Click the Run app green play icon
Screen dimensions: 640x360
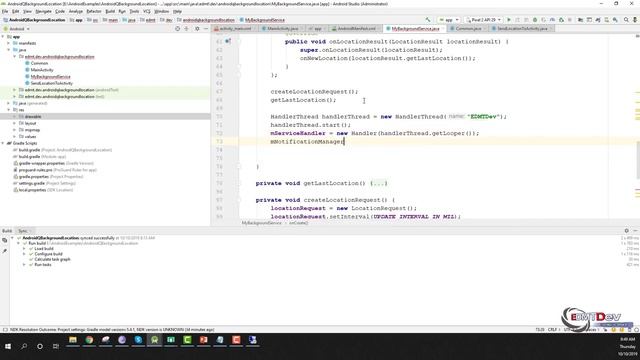pyautogui.click(x=509, y=20)
